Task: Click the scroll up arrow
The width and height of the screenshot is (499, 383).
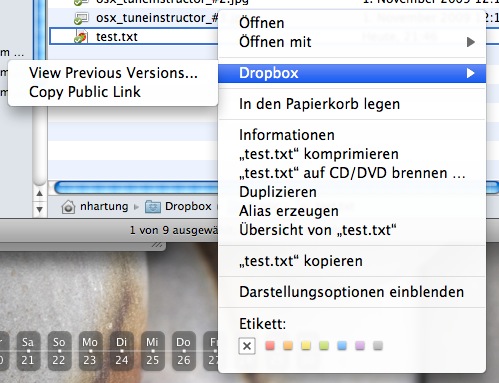Action: [40, 193]
